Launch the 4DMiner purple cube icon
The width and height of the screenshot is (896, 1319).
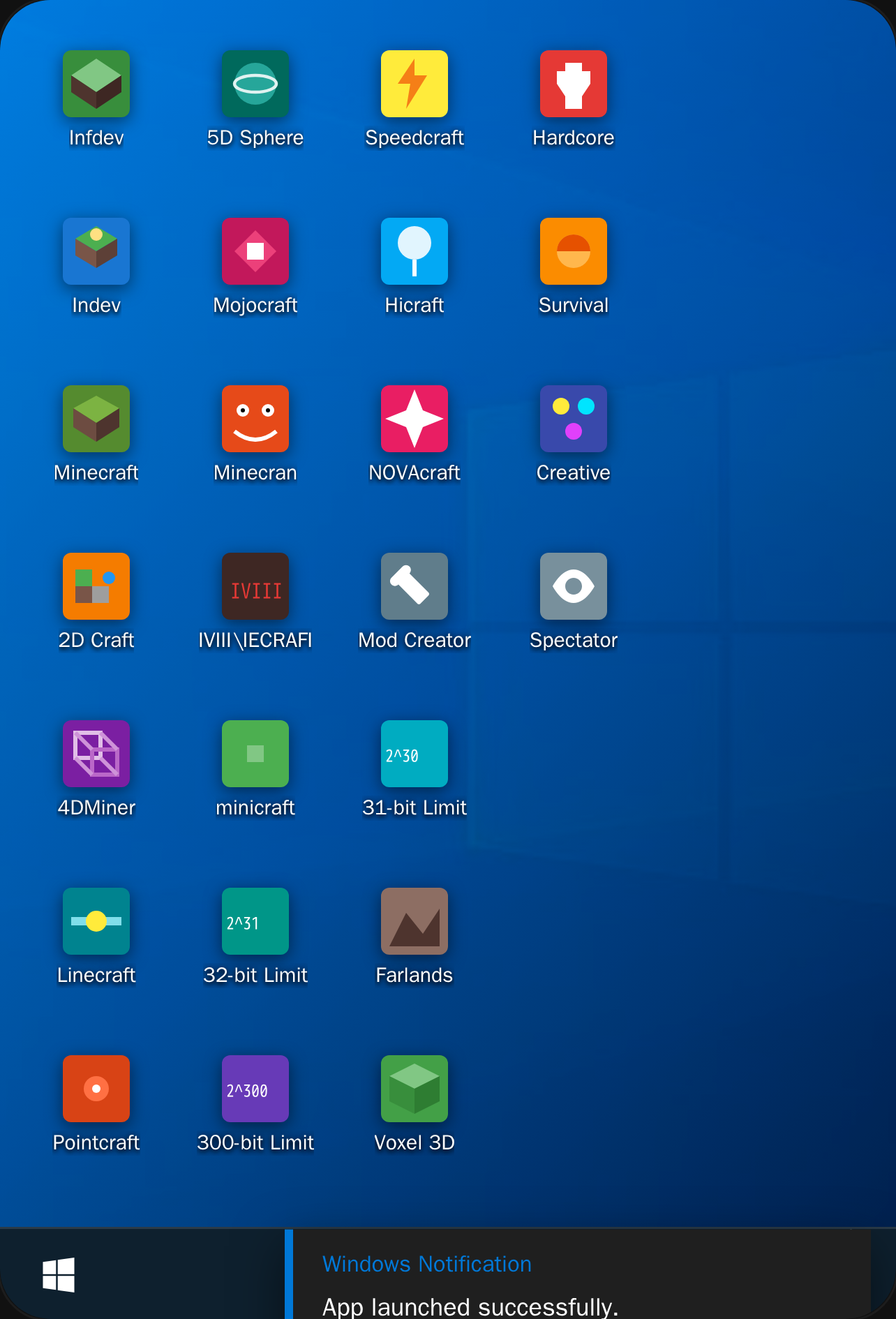96,754
